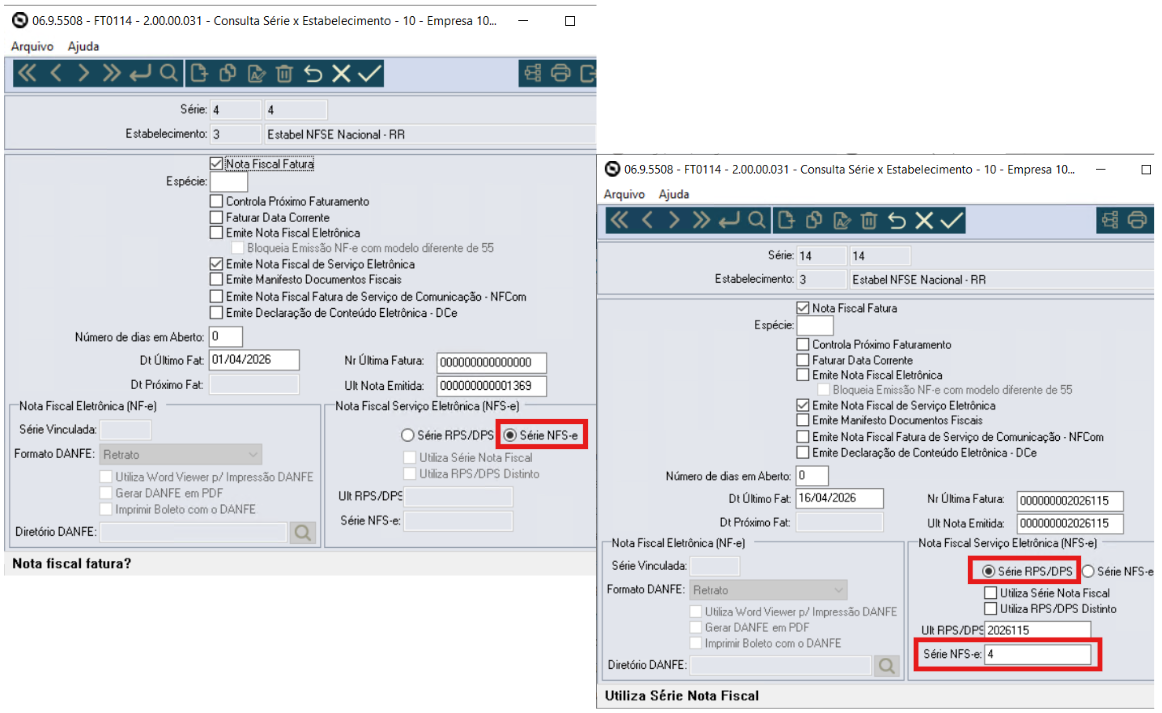The width and height of the screenshot is (1162, 713).
Task: Select Série RPS/DPS radio in left window
Action: (408, 435)
